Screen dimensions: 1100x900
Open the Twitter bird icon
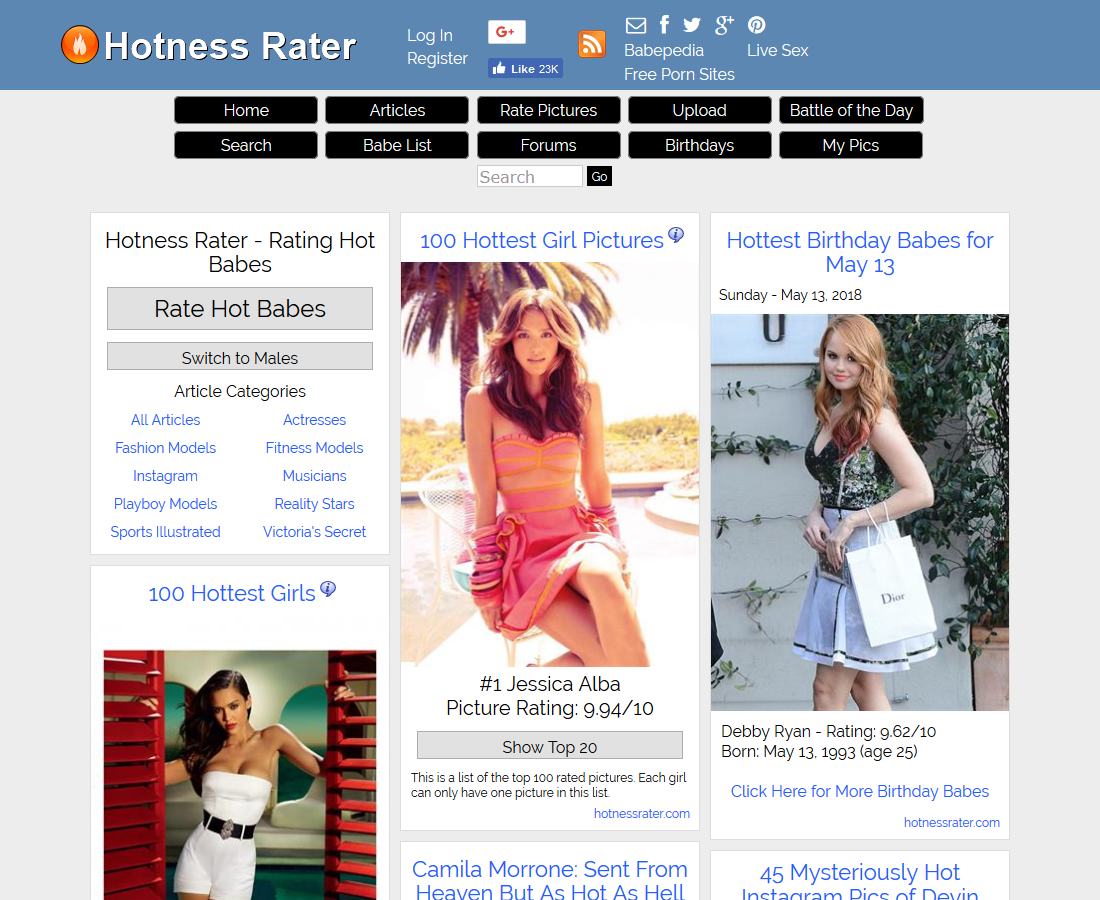(x=692, y=25)
